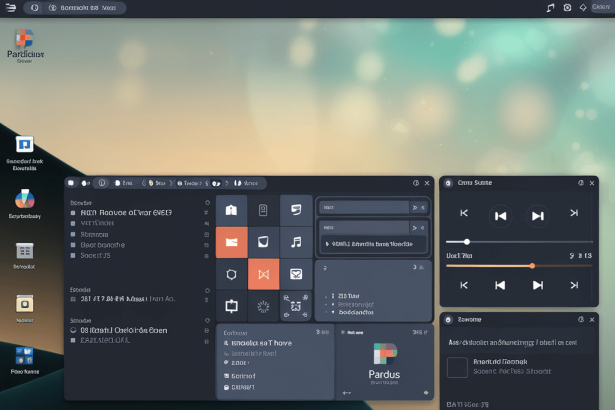Open the Pardus logo desktop icon

click(x=25, y=39)
